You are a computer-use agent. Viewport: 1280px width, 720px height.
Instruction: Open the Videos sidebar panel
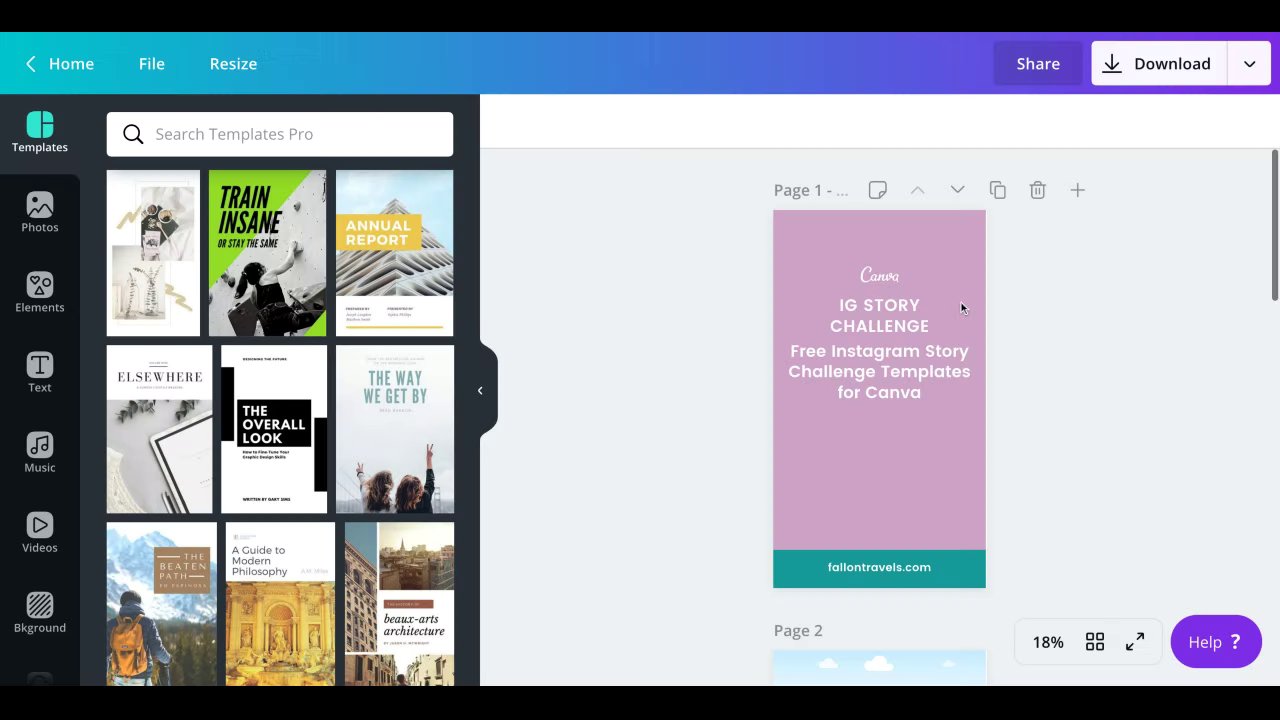pos(40,534)
